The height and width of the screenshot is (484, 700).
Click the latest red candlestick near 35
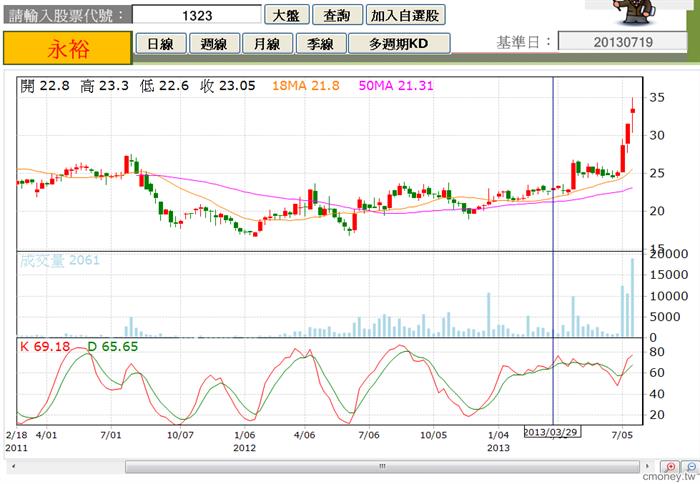click(x=633, y=111)
